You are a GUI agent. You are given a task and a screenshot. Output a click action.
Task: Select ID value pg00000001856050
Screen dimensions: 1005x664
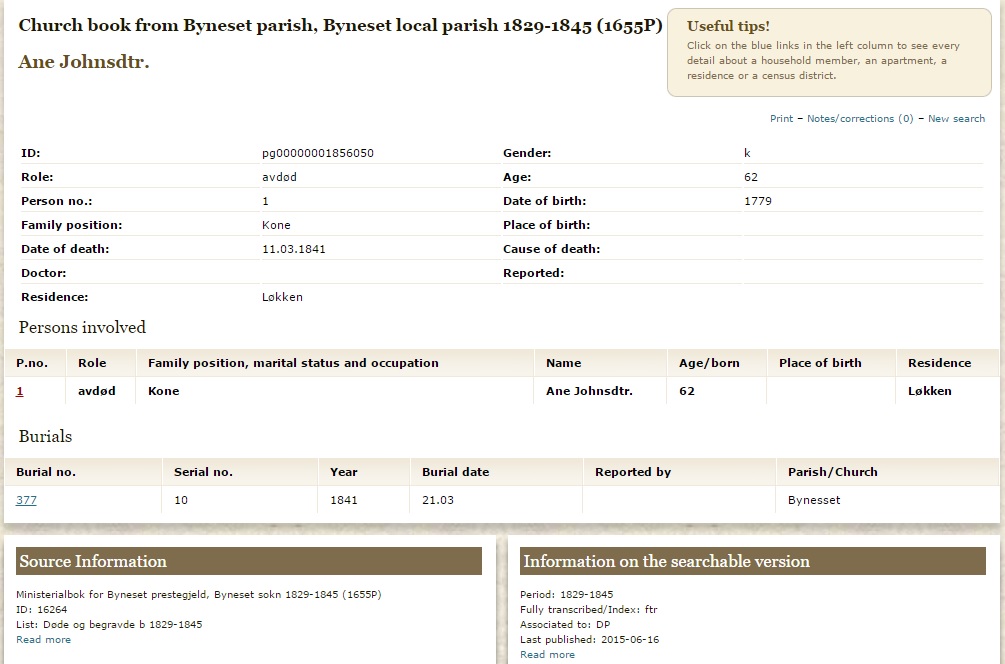[318, 153]
